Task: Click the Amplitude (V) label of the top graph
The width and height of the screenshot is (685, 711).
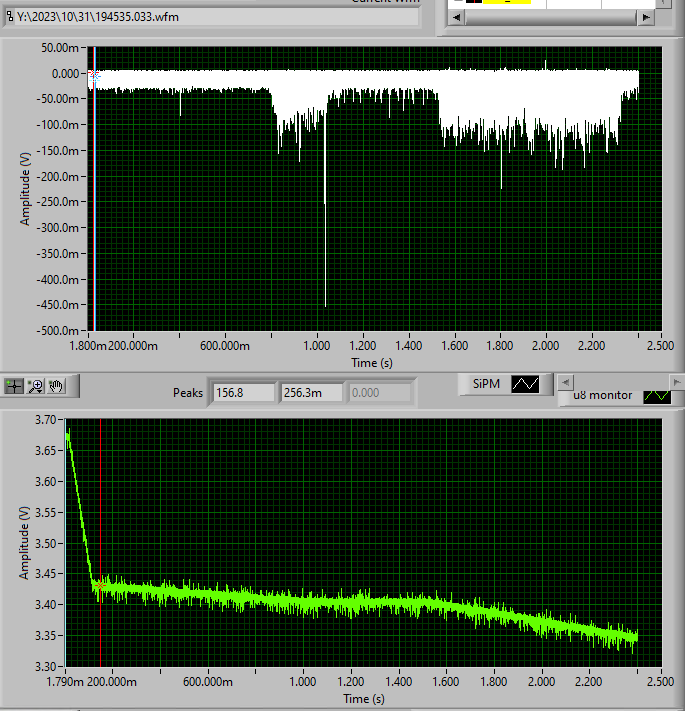Action: 25,189
